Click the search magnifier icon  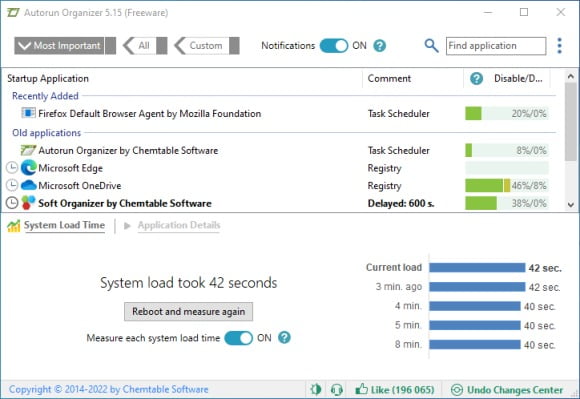pyautogui.click(x=431, y=46)
